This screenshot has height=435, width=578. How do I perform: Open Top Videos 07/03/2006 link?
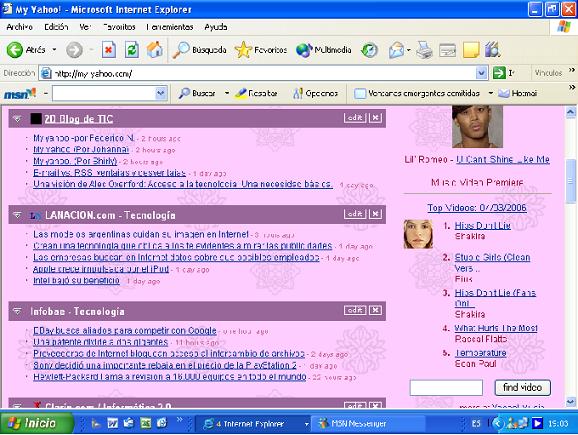(477, 208)
